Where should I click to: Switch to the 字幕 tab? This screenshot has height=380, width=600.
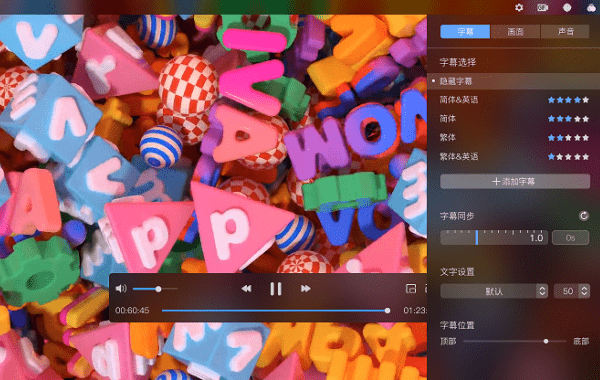coord(465,31)
